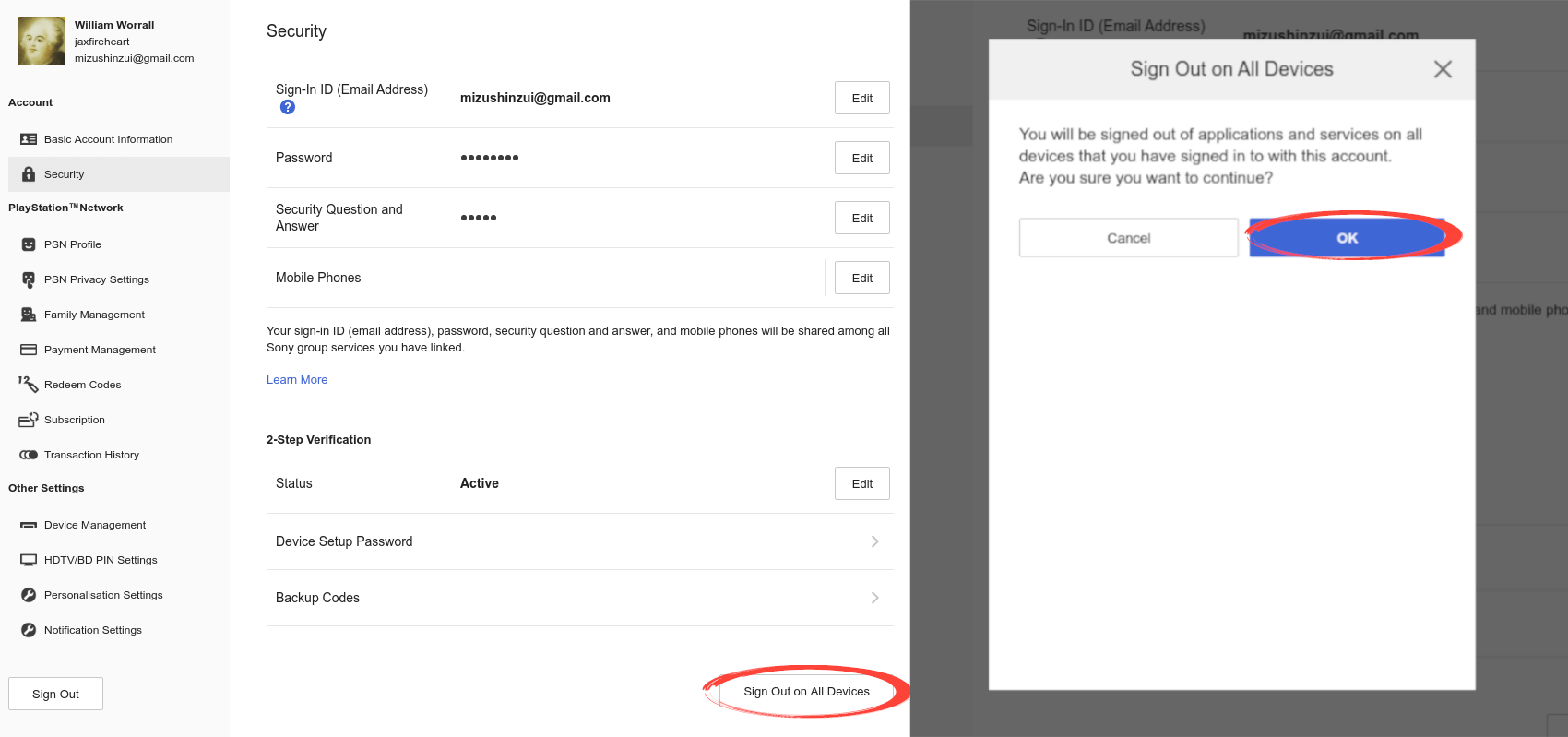Click the Subscription icon
The height and width of the screenshot is (737, 1568).
29,420
